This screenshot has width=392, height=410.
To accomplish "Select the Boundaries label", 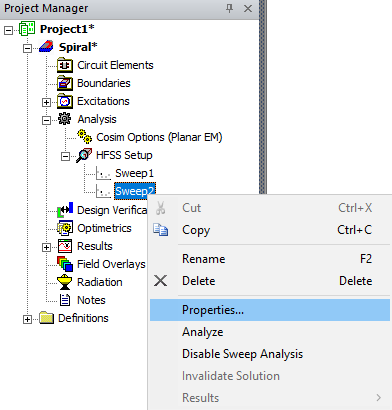I will 104,83.
